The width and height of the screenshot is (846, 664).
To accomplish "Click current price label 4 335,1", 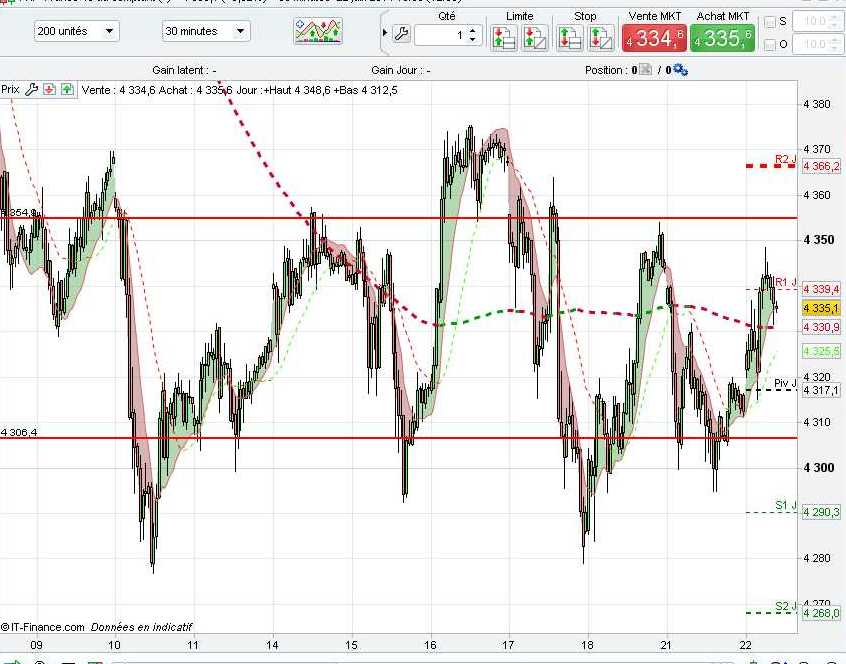I will coord(821,309).
